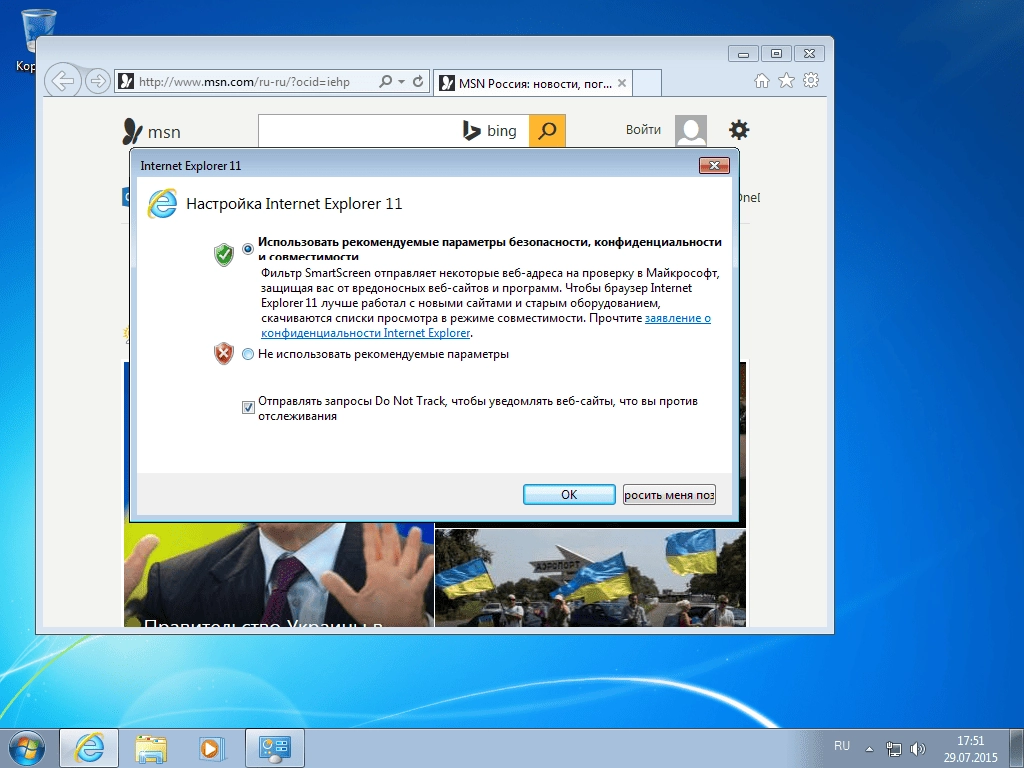1024x768 pixels.
Task: Click the volume speaker tray icon
Action: [918, 749]
